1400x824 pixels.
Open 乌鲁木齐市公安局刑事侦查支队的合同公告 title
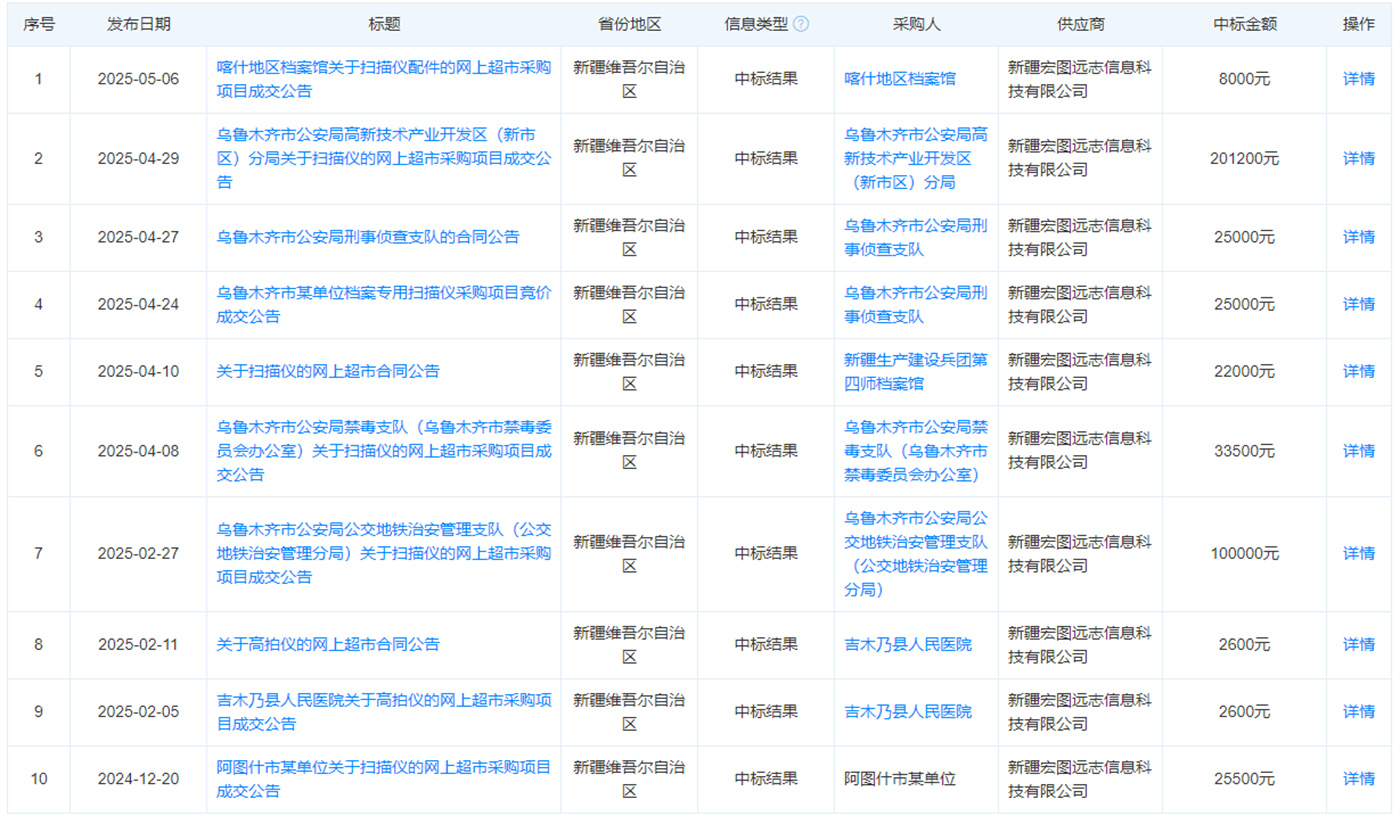(x=368, y=237)
